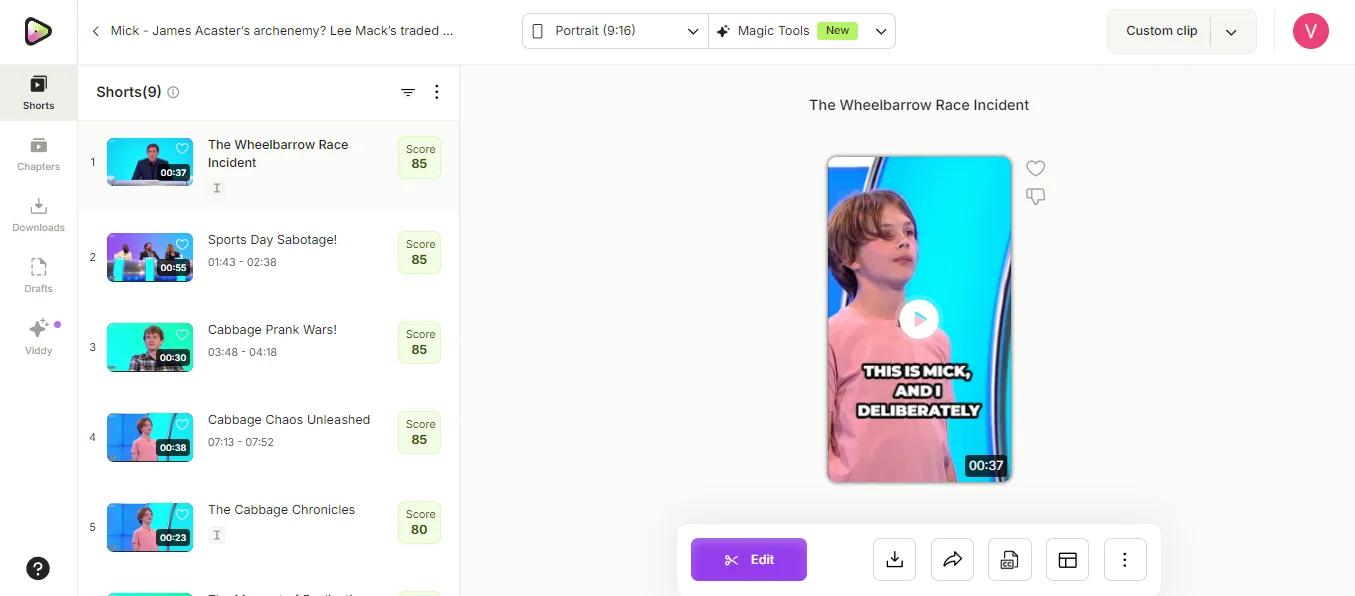Share the clip with the arrow icon
This screenshot has height=596, width=1355.
pos(952,560)
